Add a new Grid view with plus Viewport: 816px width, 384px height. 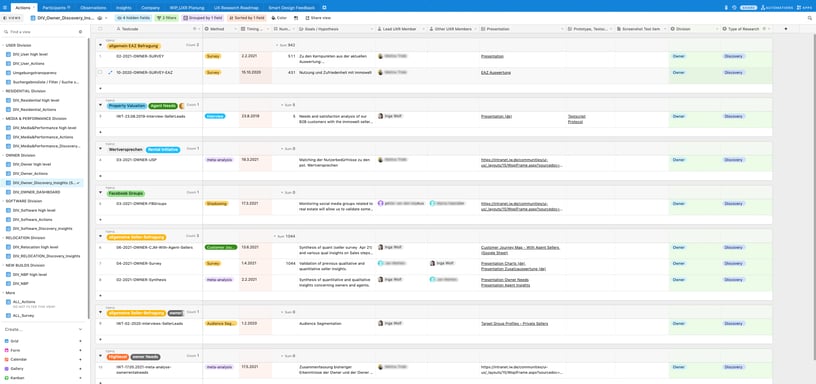80,341
